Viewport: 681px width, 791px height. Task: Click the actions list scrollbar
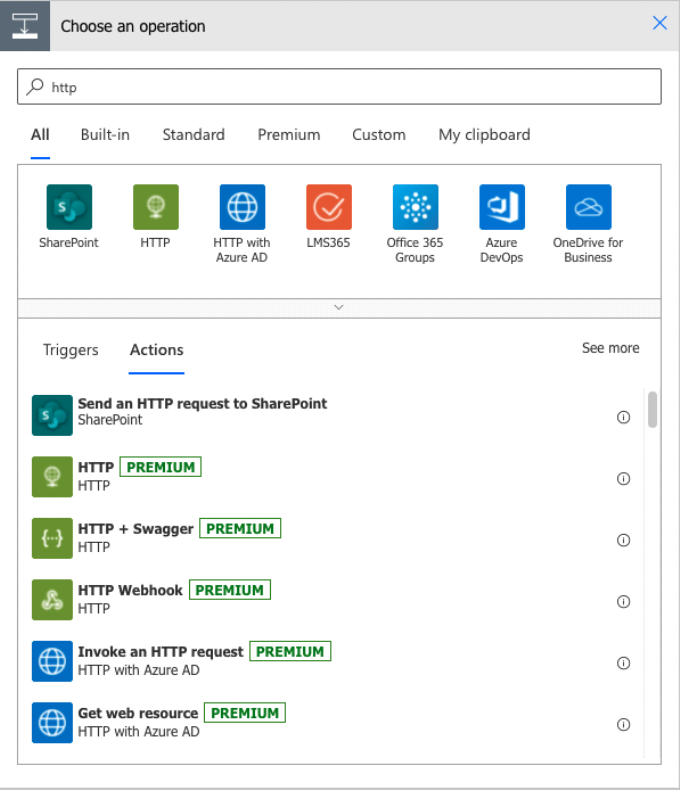click(652, 410)
